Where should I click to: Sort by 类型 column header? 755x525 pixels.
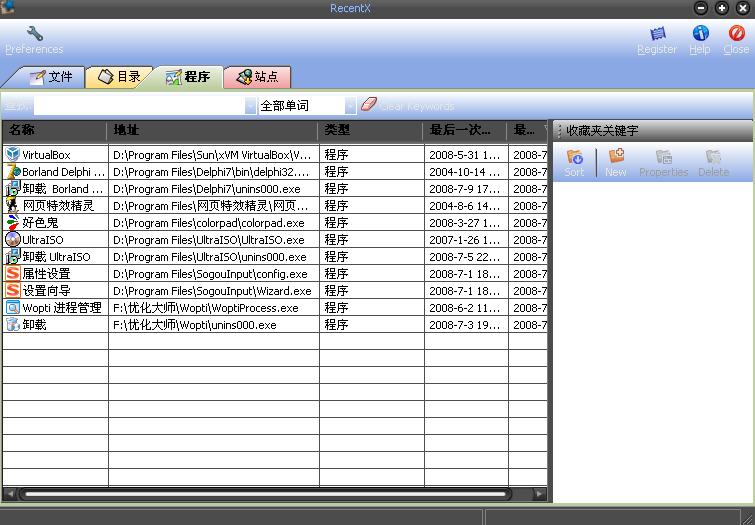pos(370,130)
